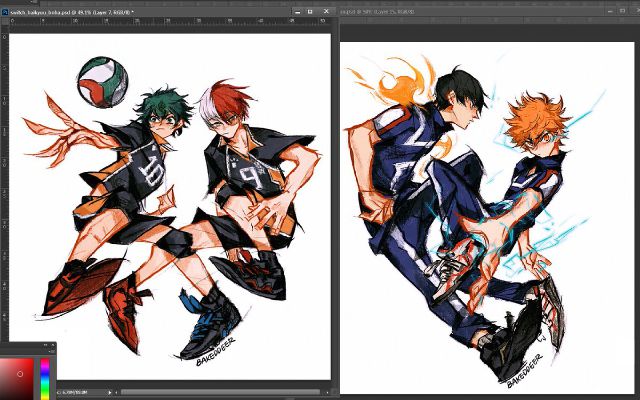Click the Photoshop icon on the left document's title bar
The width and height of the screenshot is (640, 400).
(x=5, y=12)
